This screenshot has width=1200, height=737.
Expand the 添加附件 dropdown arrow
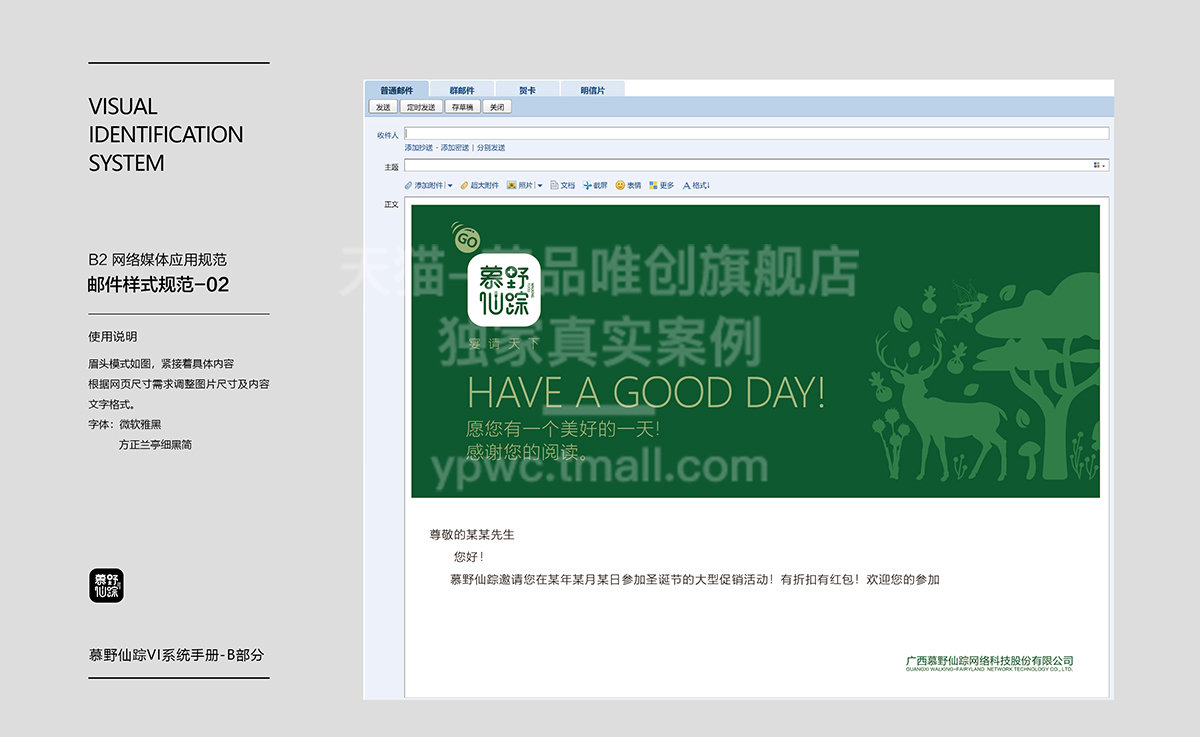click(450, 186)
